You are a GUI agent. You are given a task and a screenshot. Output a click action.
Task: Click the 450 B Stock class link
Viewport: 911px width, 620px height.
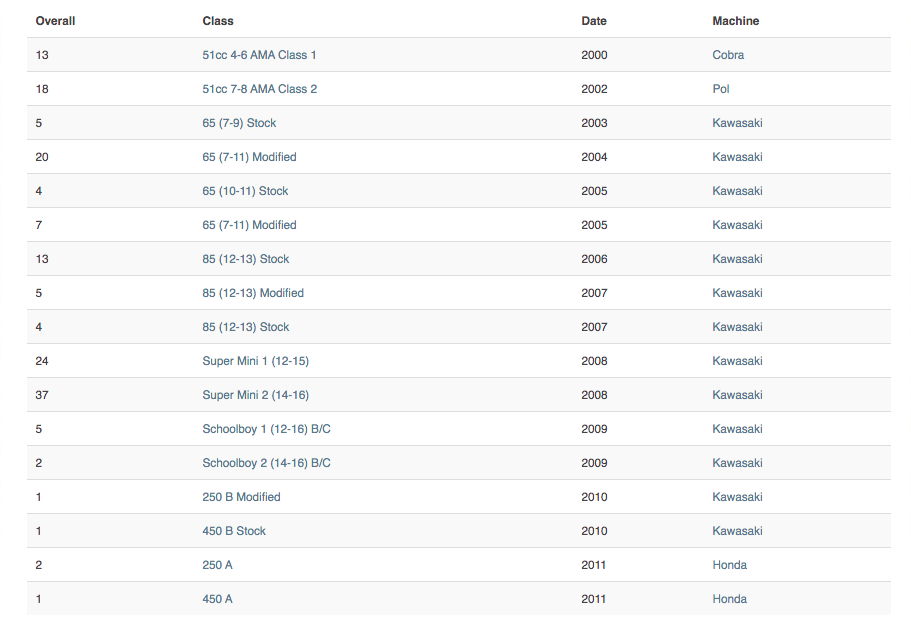(x=234, y=531)
